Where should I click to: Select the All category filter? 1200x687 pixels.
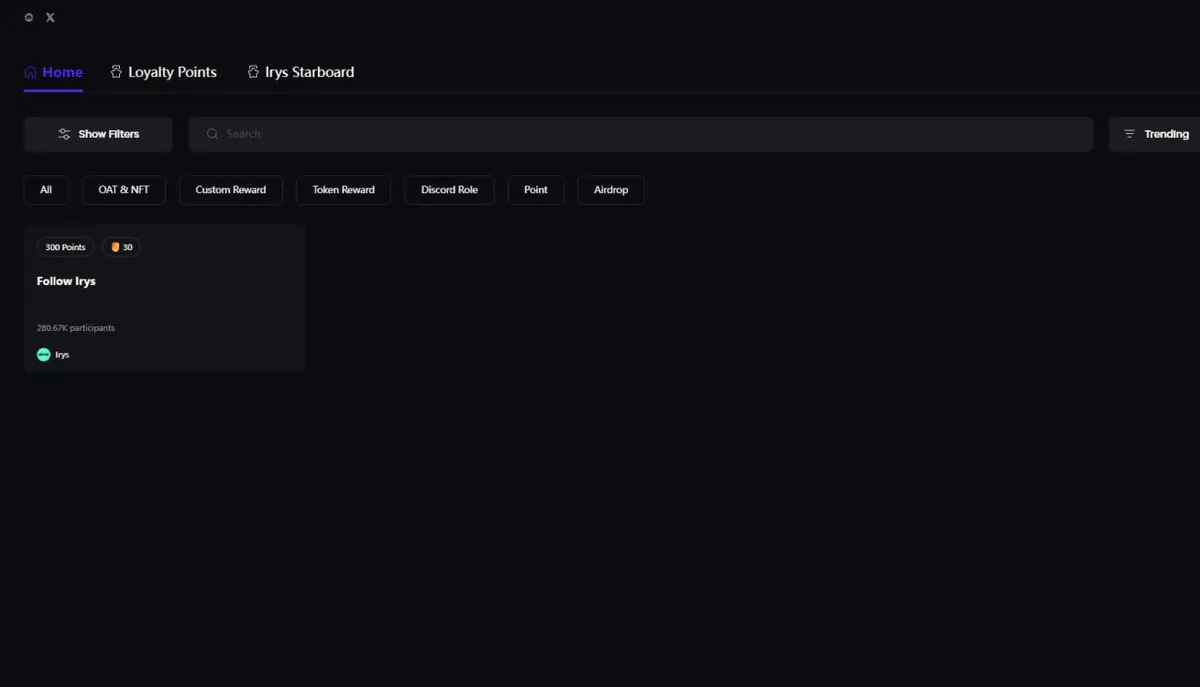tap(46, 190)
